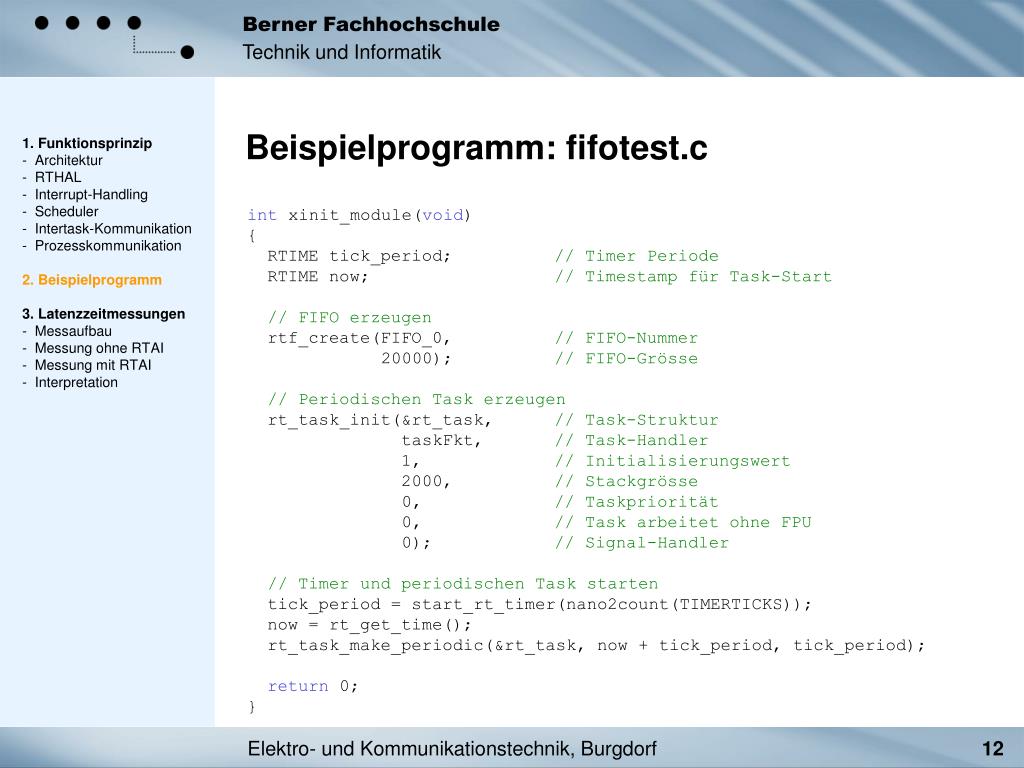This screenshot has height=768, width=1024.
Task: Select the Interrupt-Handling outline item
Action: pos(90,194)
